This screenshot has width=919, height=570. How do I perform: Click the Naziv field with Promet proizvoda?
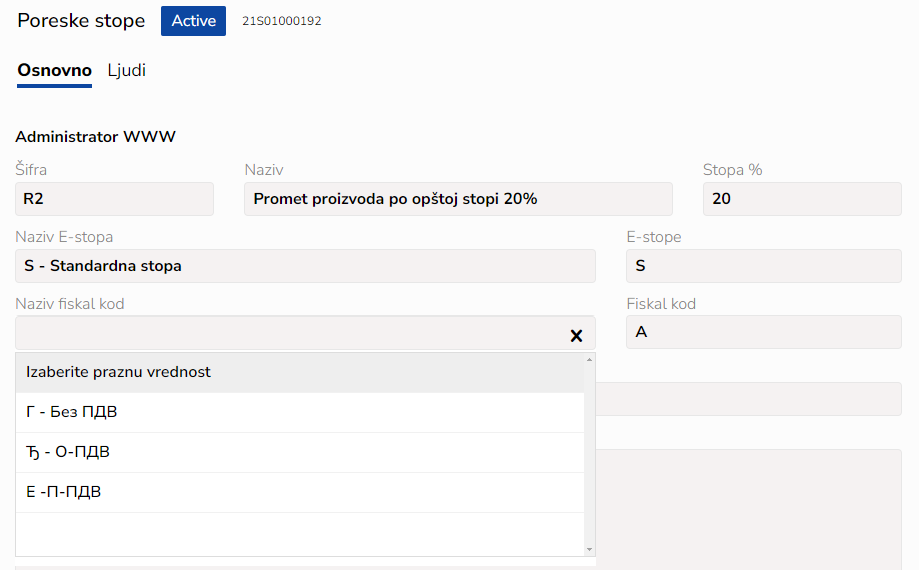coord(458,199)
